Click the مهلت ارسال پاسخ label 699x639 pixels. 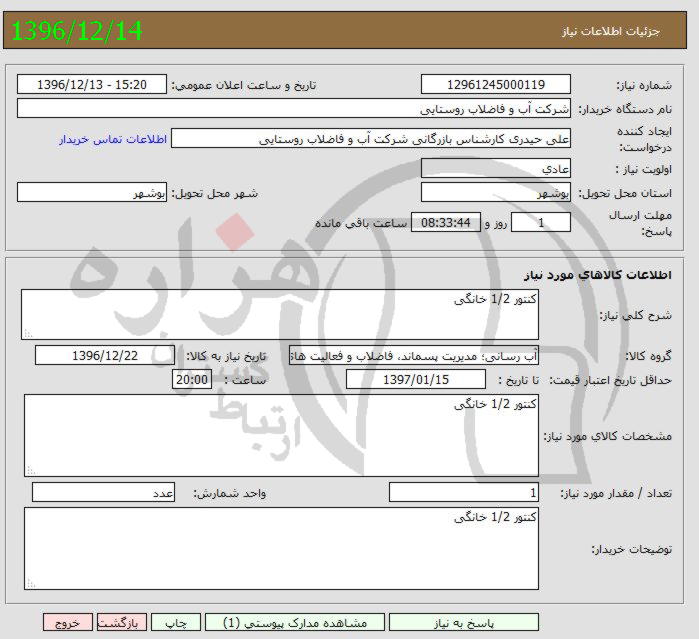click(x=641, y=223)
